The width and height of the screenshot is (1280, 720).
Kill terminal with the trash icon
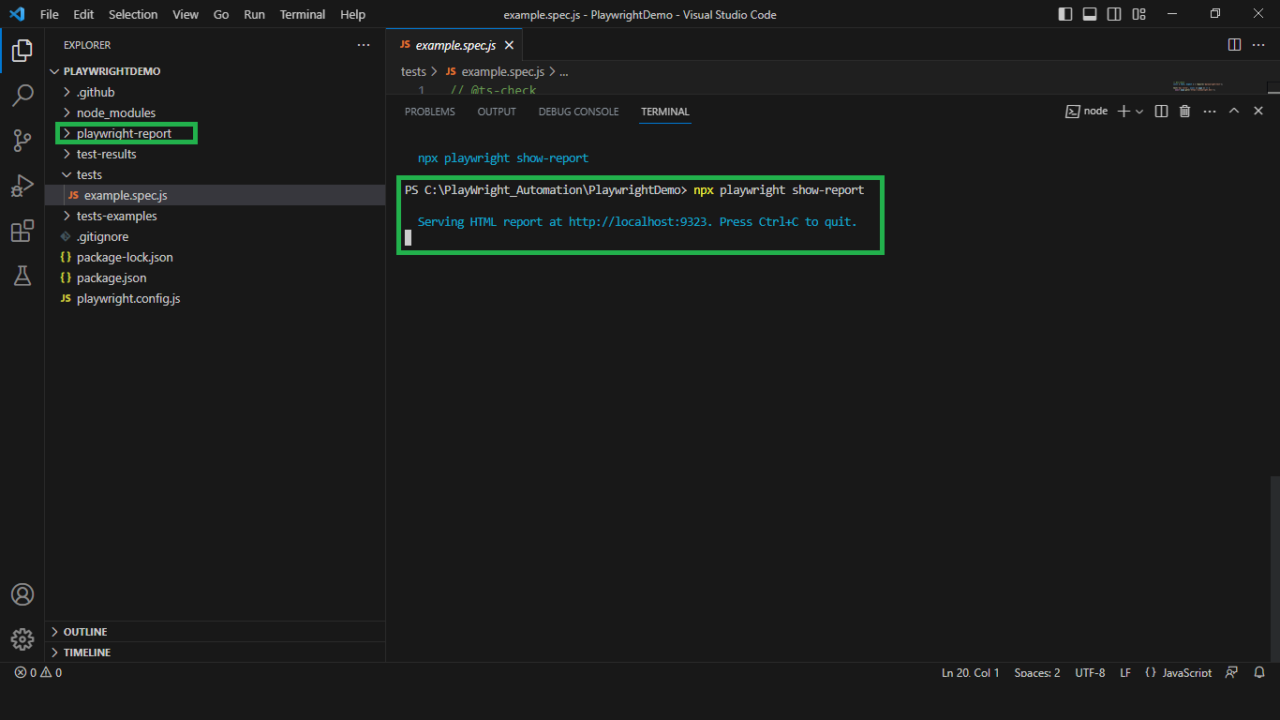click(1185, 111)
